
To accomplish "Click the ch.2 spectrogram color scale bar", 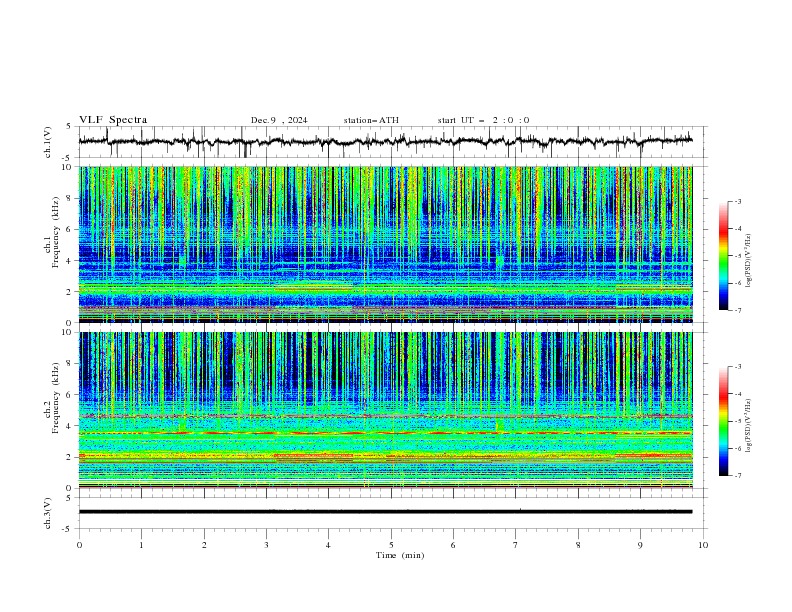I will 723,421.
